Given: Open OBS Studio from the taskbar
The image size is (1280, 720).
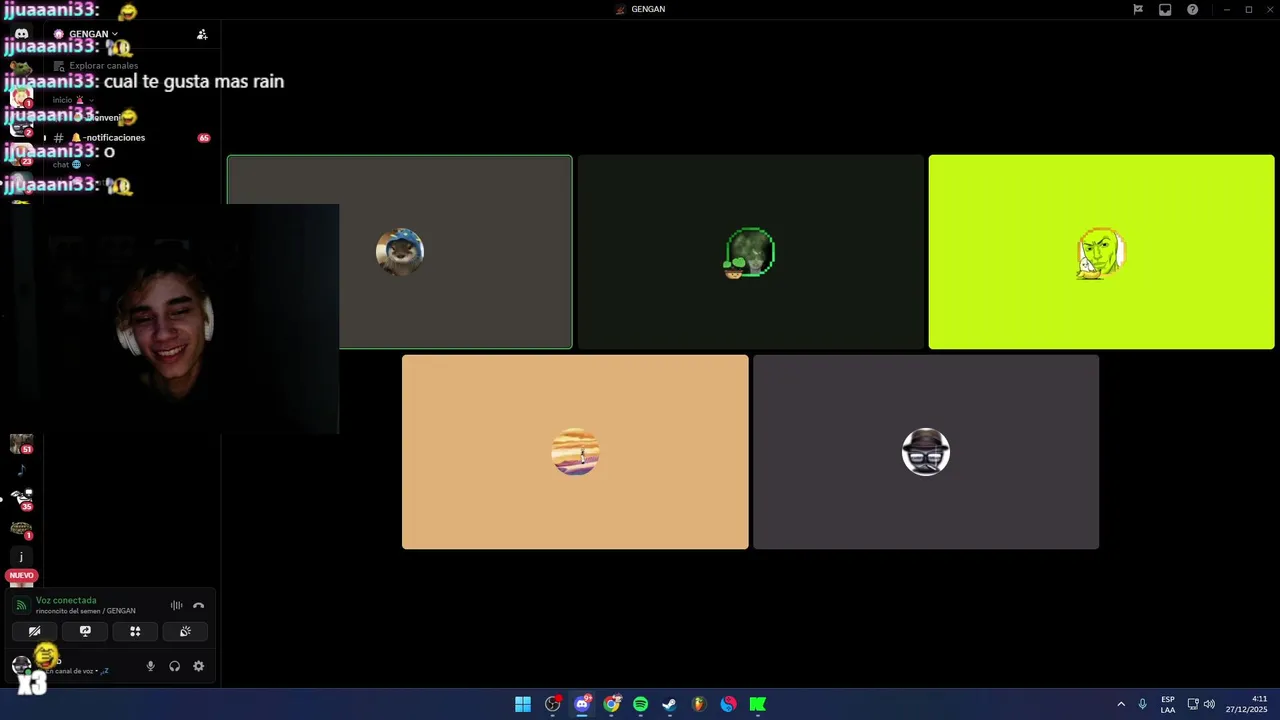Looking at the screenshot, I should click(552, 704).
